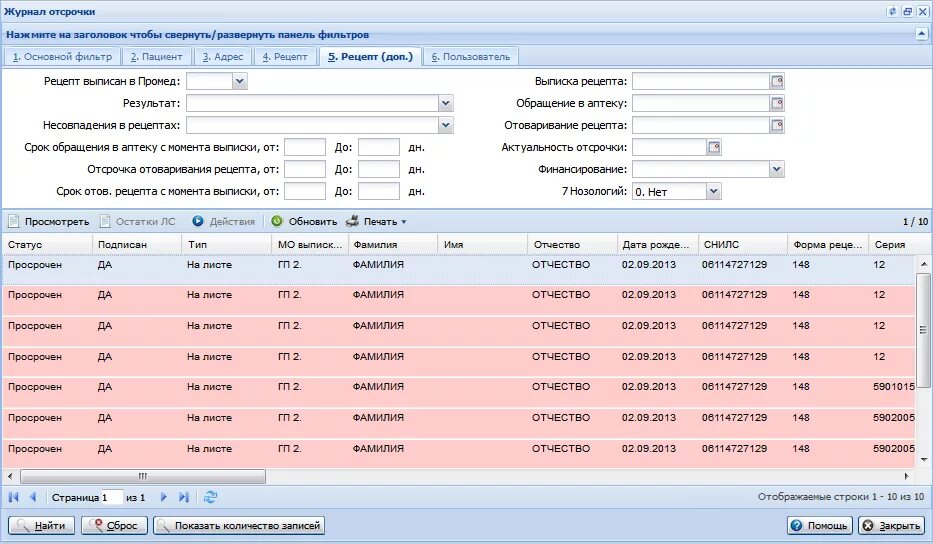Switch to the Пользователь tab

[x=471, y=57]
